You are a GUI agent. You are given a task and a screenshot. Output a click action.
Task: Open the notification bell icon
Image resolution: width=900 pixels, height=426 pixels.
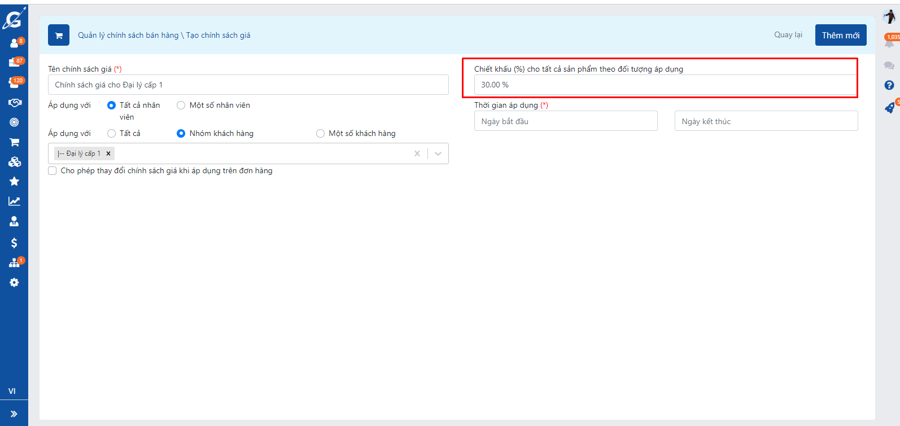889,43
